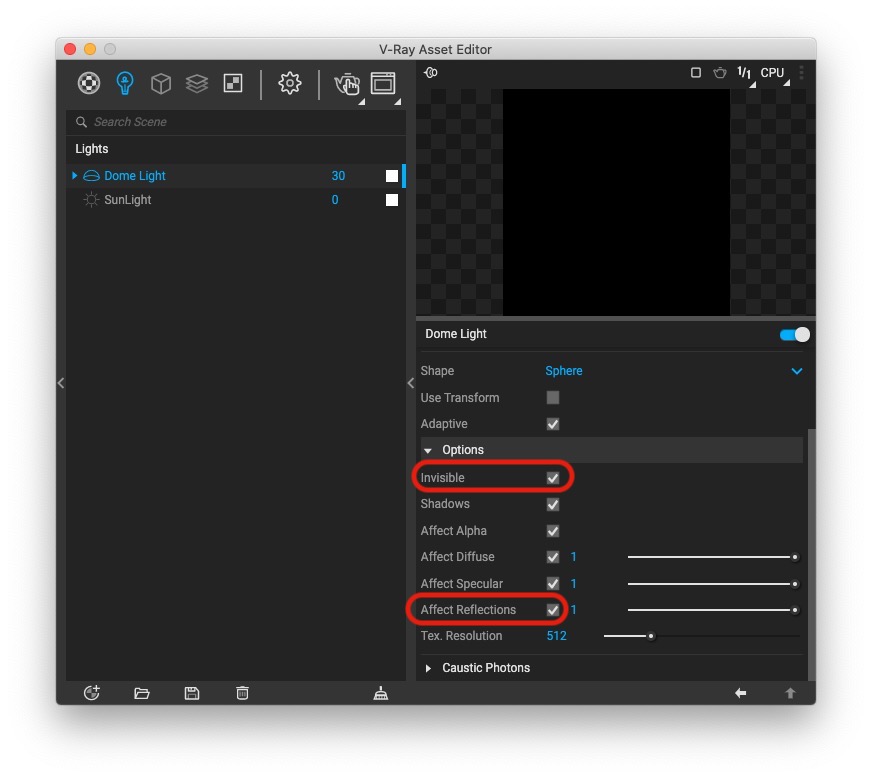Change the 1/1 preview ratio
Image resolution: width=872 pixels, height=779 pixels.
click(744, 73)
